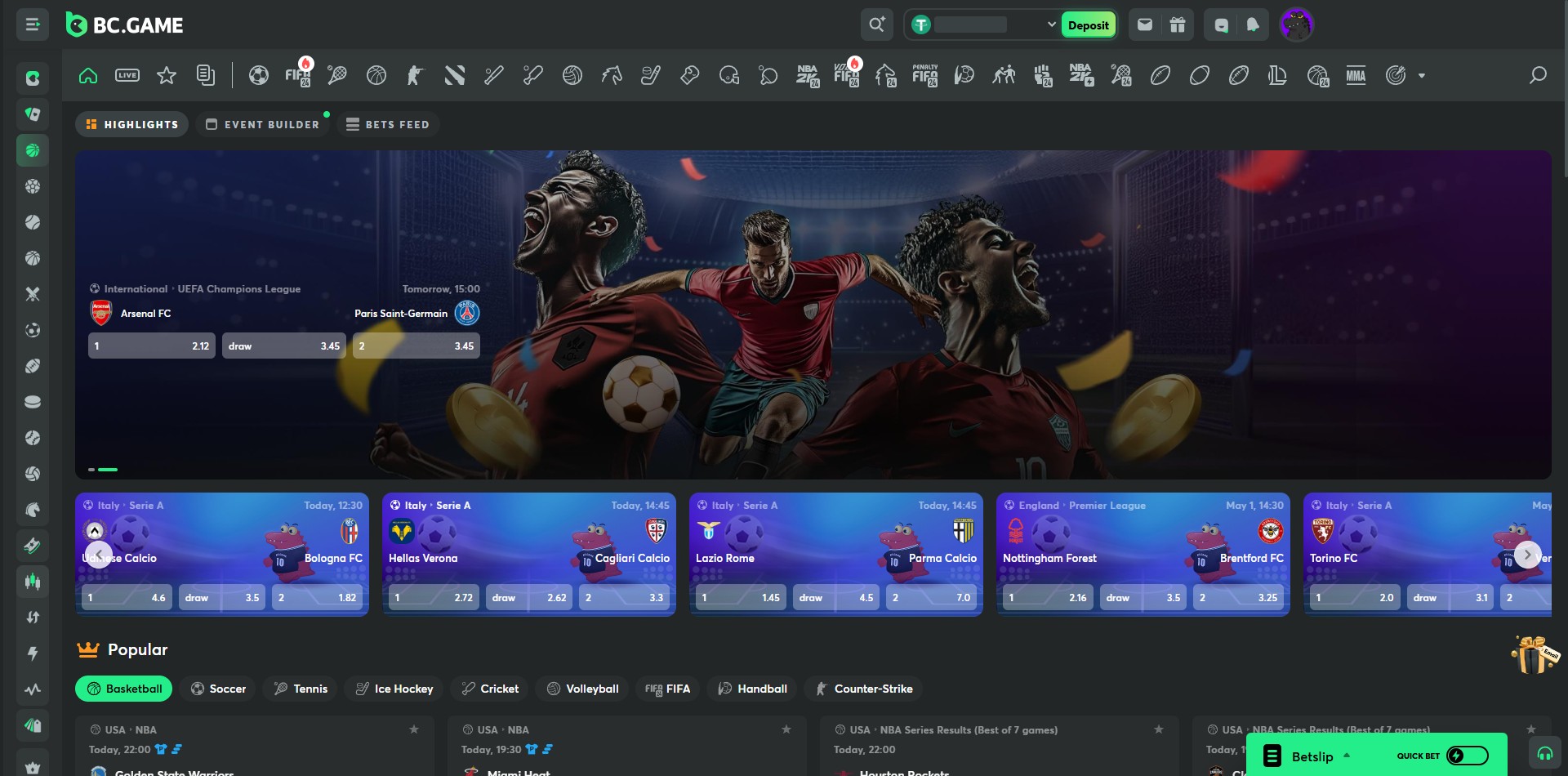
Task: Click the BC.GAME logo
Action: coord(124,25)
